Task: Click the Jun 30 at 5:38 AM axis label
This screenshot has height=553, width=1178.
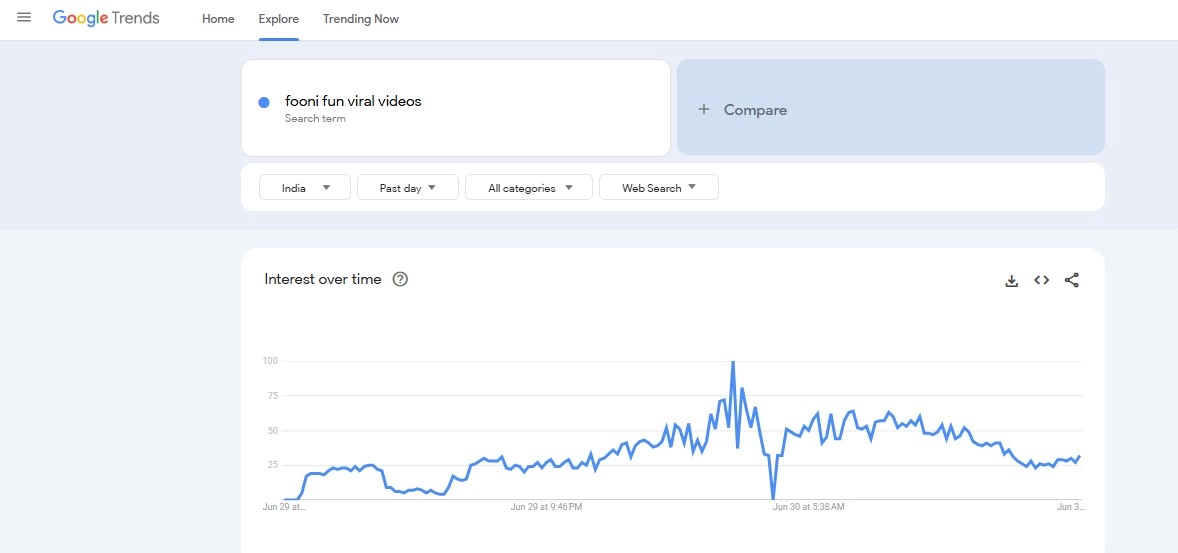Action: [808, 507]
